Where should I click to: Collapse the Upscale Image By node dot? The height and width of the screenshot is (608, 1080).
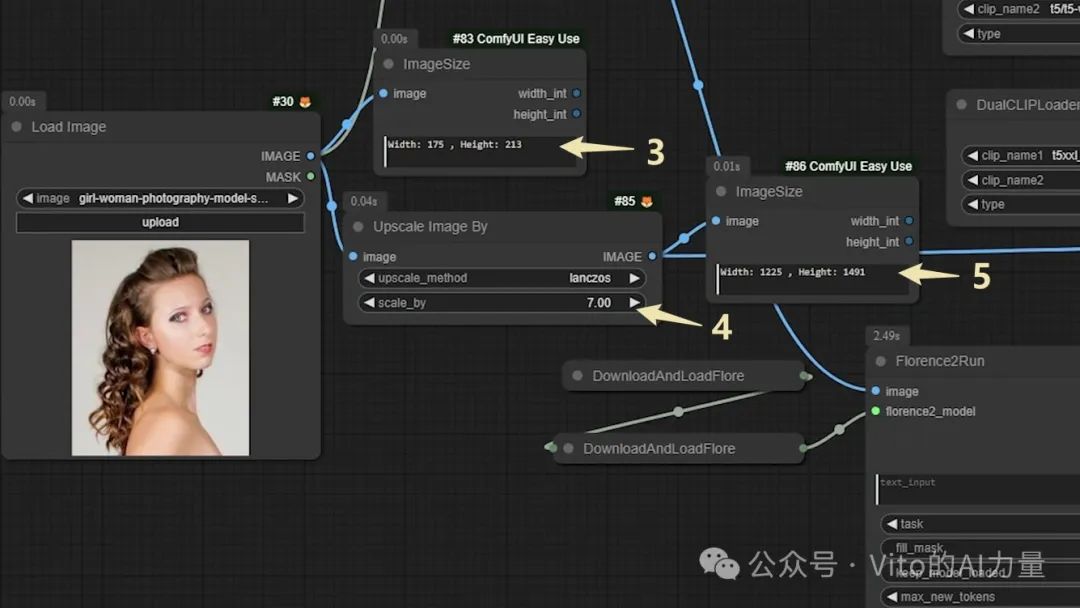tap(358, 227)
